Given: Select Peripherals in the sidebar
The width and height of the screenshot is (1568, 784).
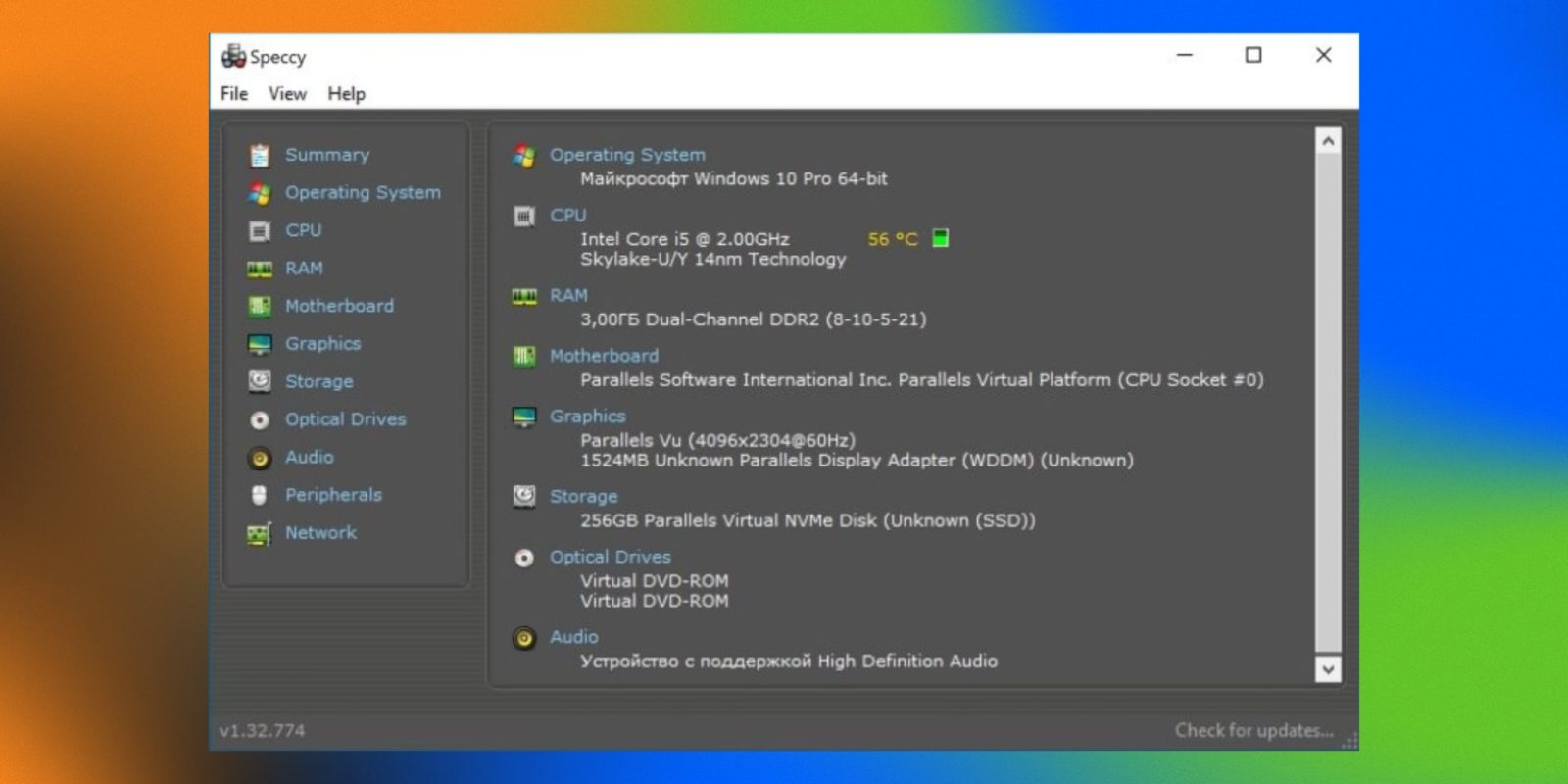Looking at the screenshot, I should tap(333, 495).
